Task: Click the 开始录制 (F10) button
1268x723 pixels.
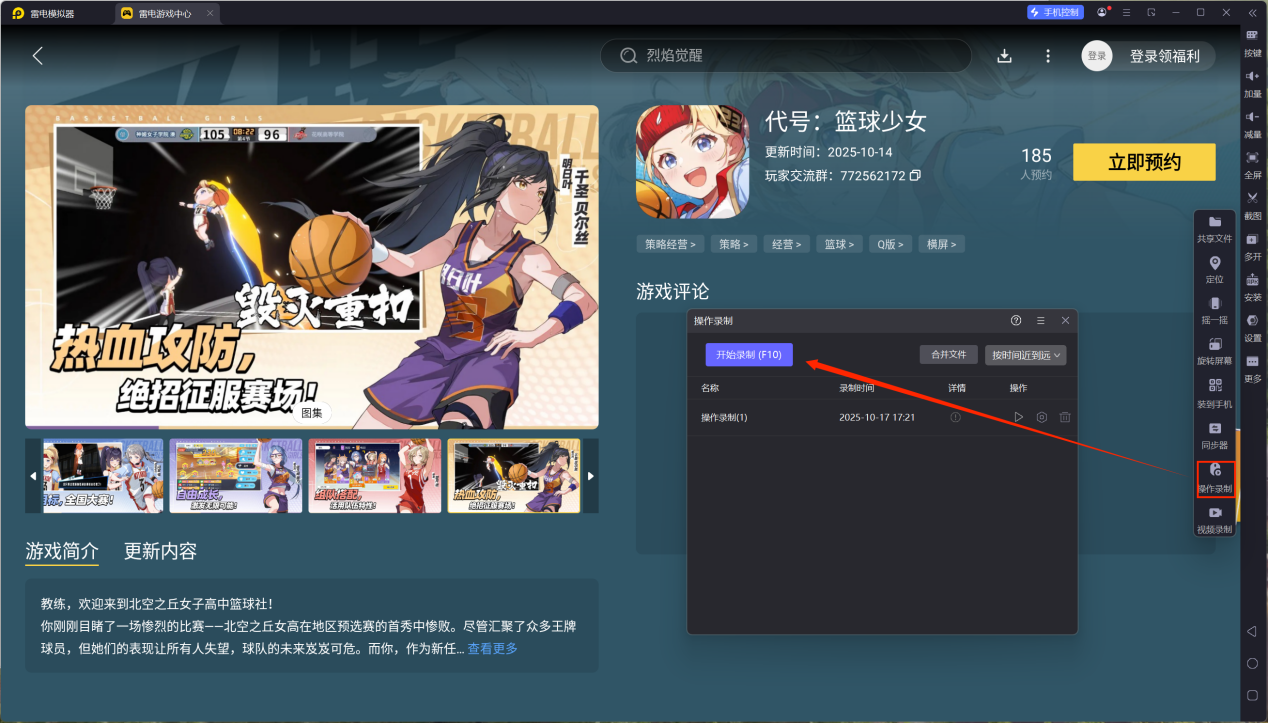Action: [x=749, y=355]
